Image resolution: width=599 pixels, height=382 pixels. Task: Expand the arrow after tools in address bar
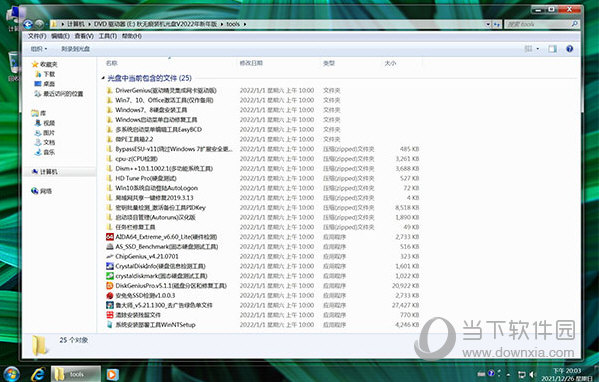[x=245, y=24]
